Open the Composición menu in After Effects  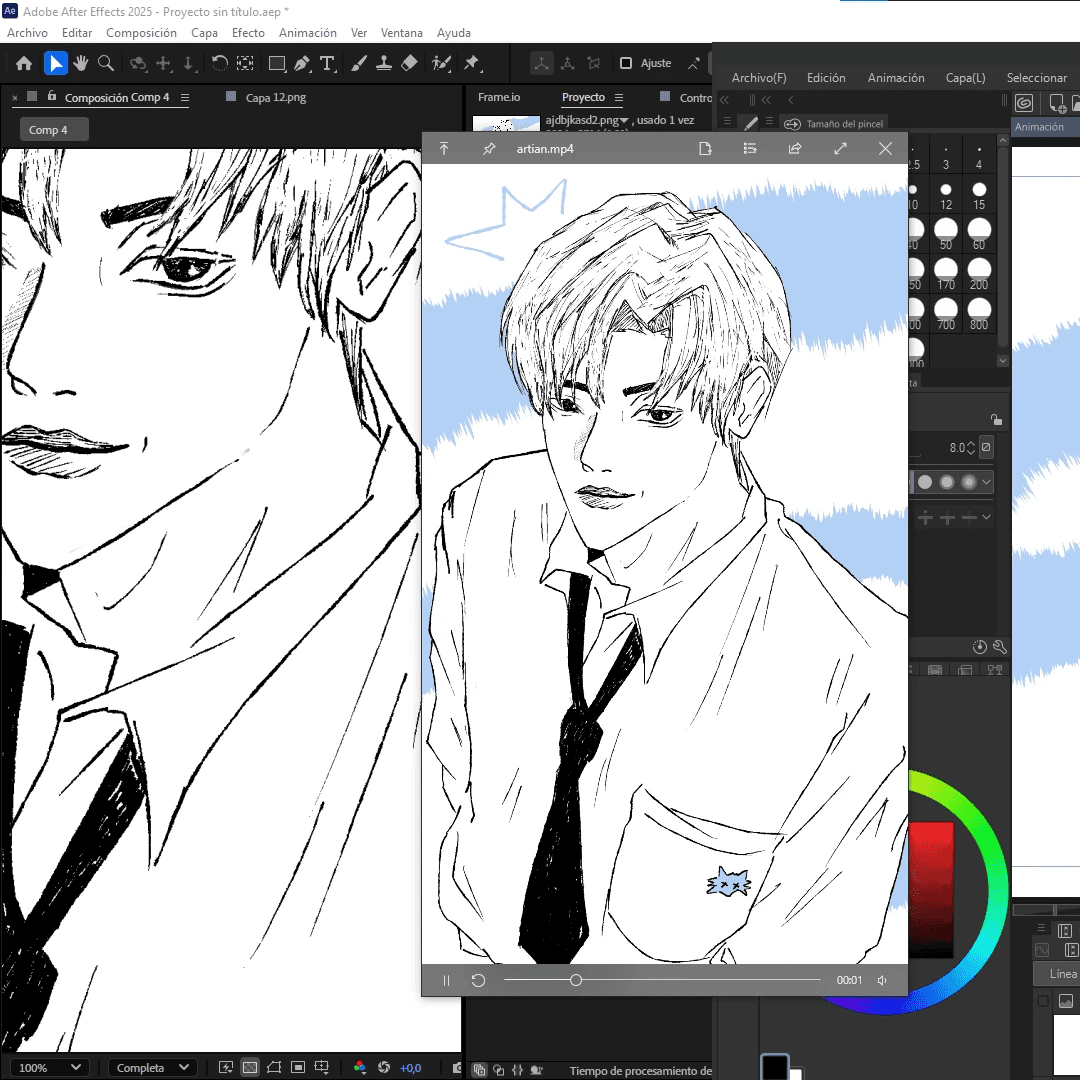point(141,32)
